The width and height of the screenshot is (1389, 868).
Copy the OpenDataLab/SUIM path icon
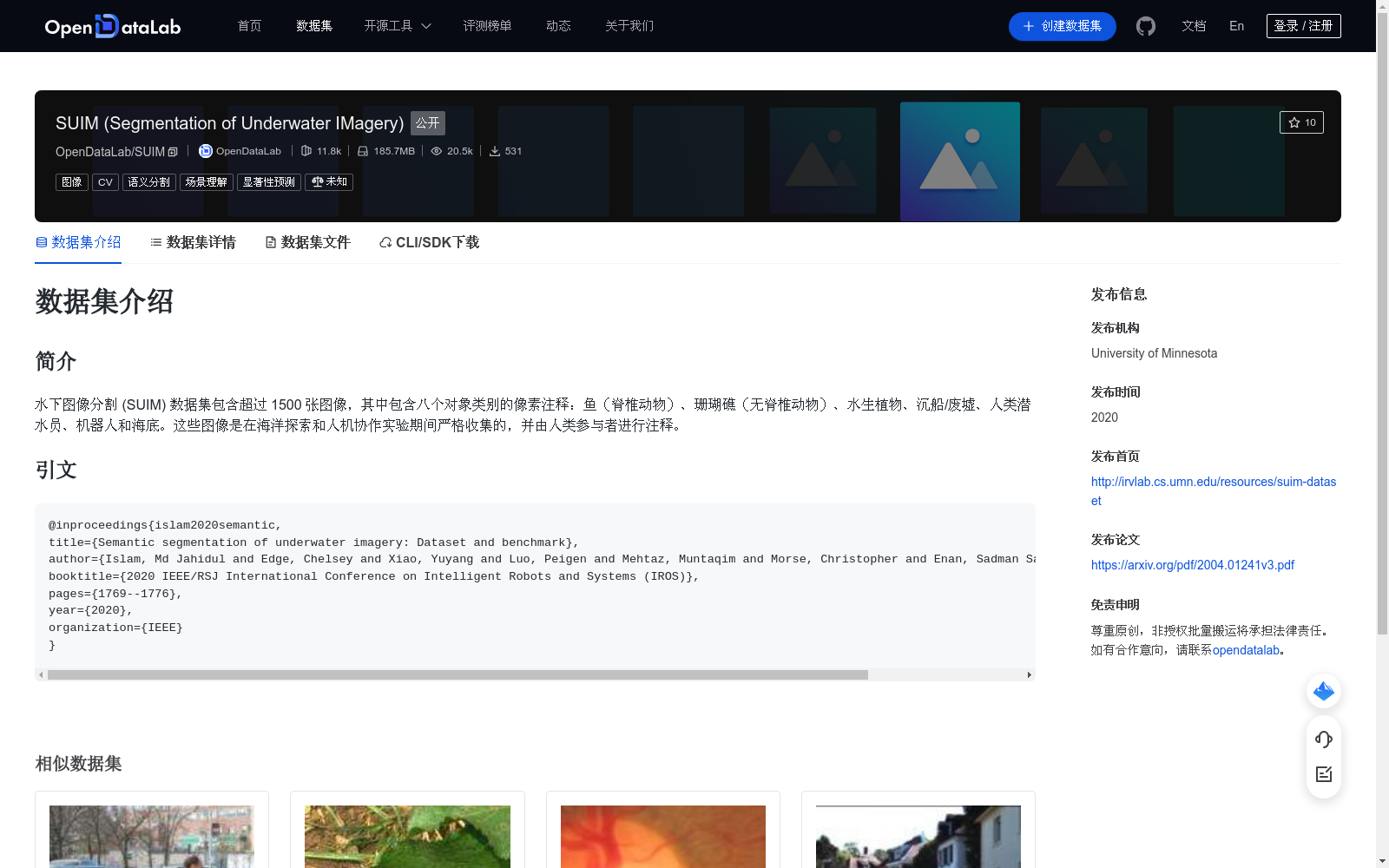click(173, 152)
